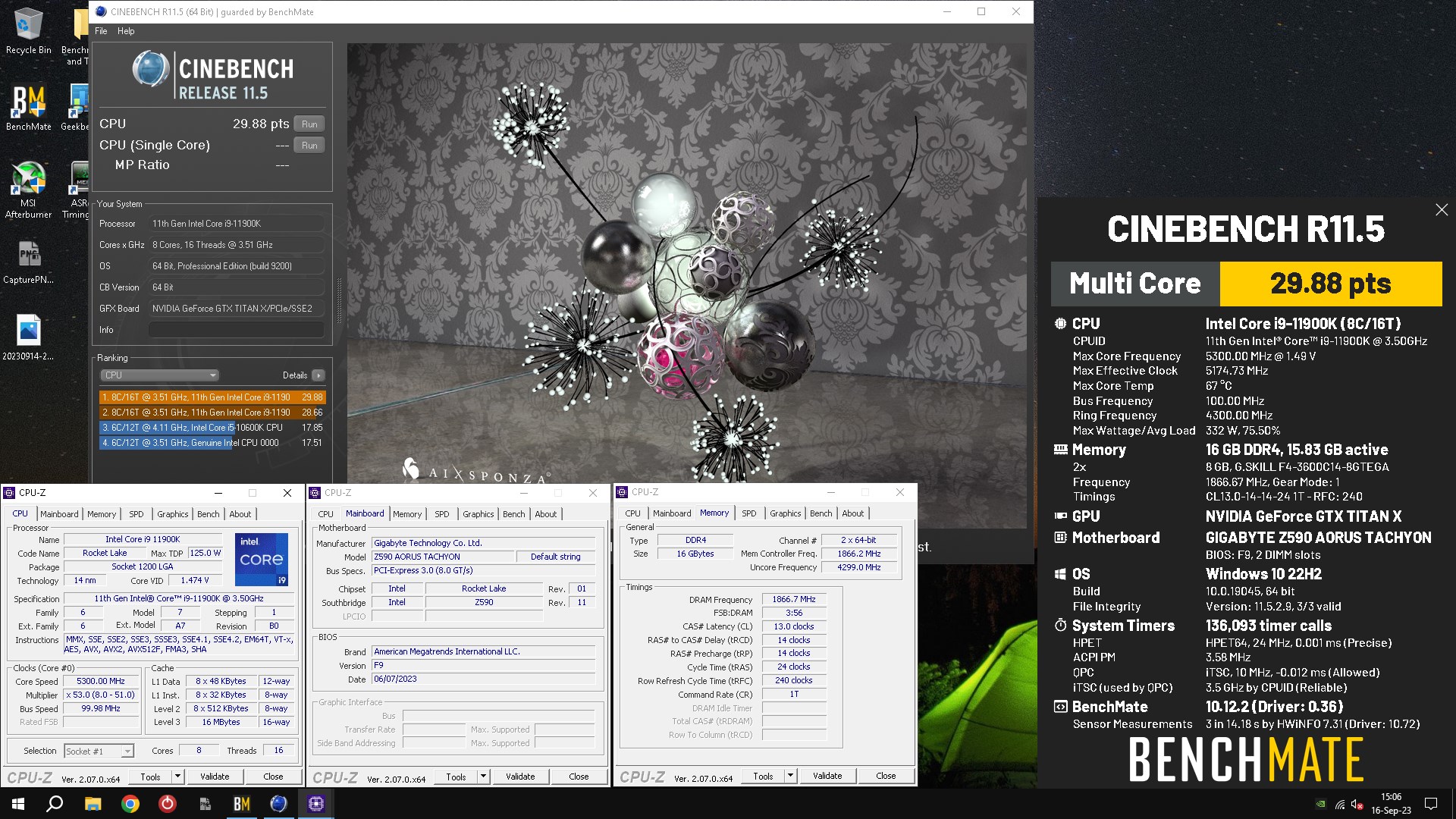Click Tools button in CPU-Z Memory window

(x=763, y=777)
